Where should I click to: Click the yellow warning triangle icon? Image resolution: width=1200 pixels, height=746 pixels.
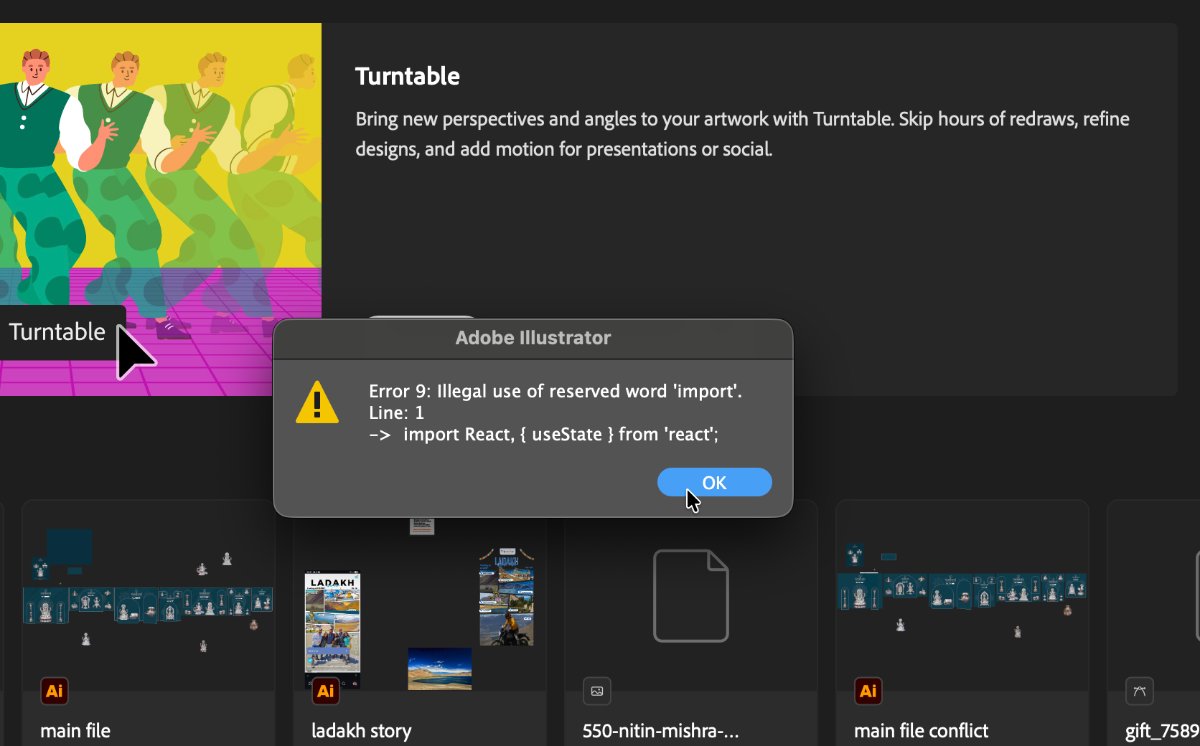(x=317, y=402)
